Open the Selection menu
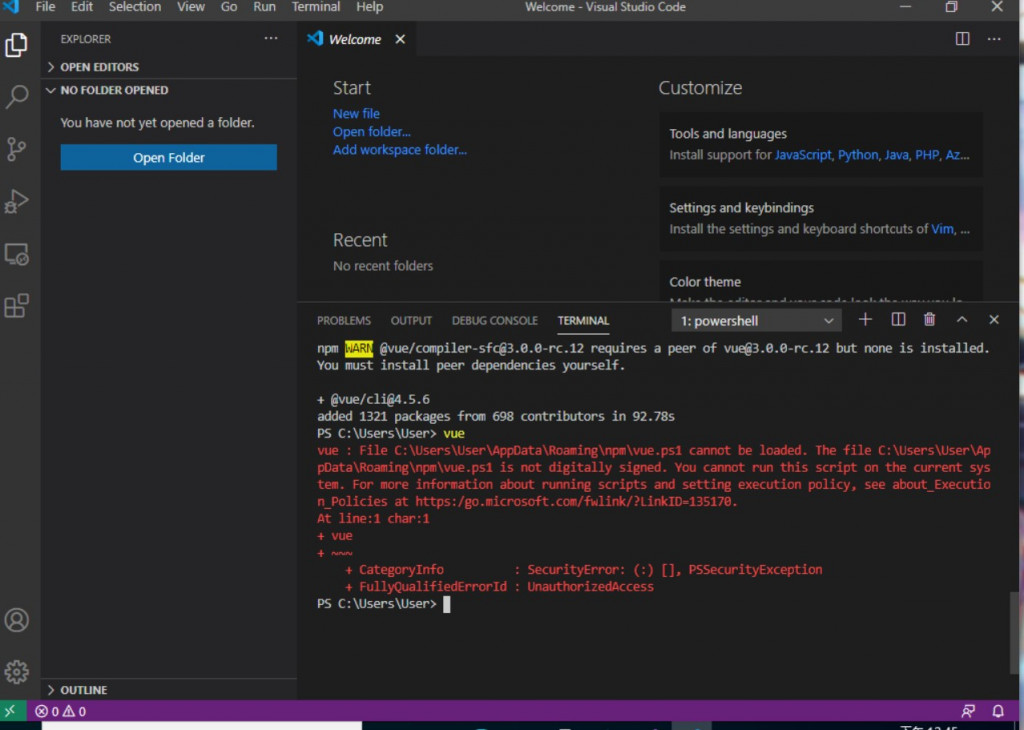The width and height of the screenshot is (1024, 730). pos(135,7)
